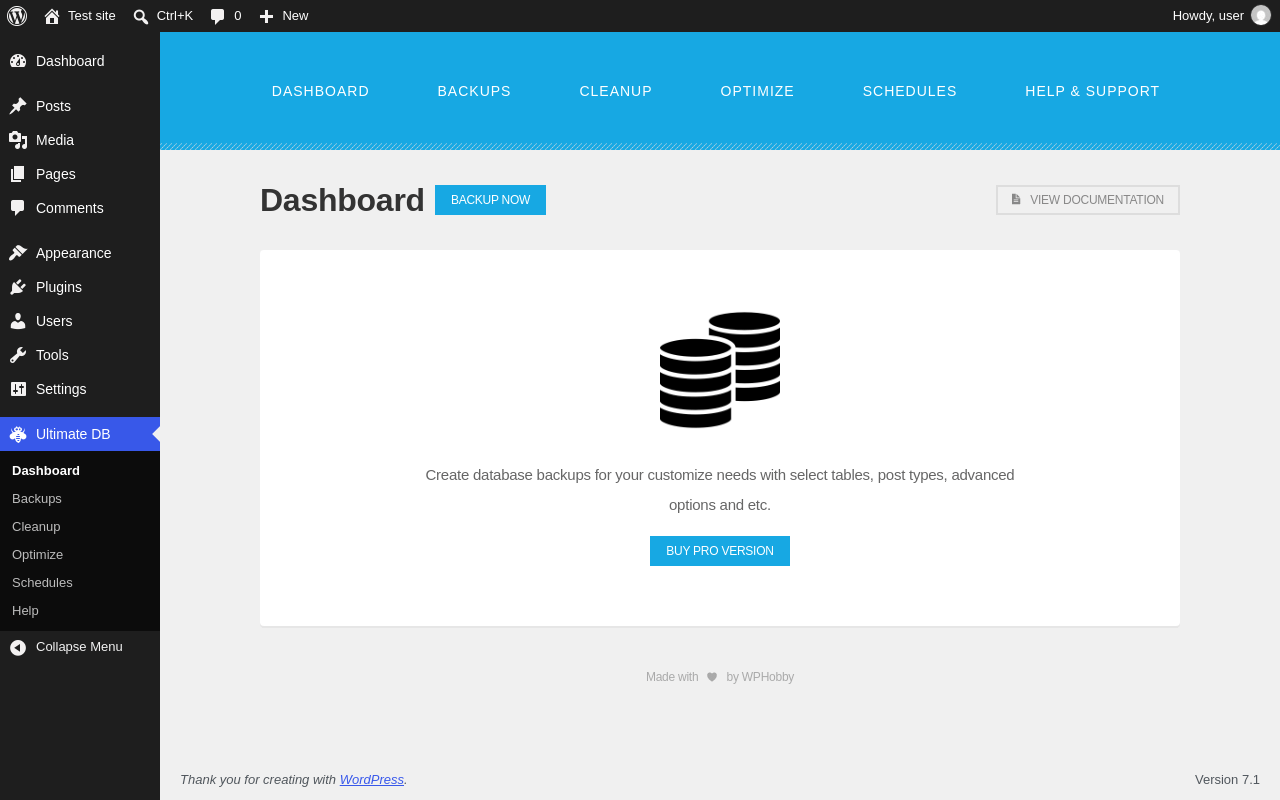
Task: Click the database stacks illustration
Action: (720, 370)
